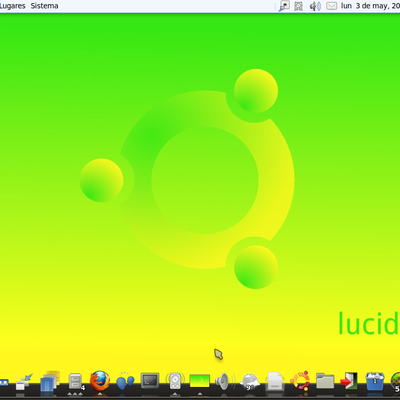Viewport: 400px width, 400px height.
Task: Click the blue stacked documents dock icon
Action: click(x=50, y=381)
